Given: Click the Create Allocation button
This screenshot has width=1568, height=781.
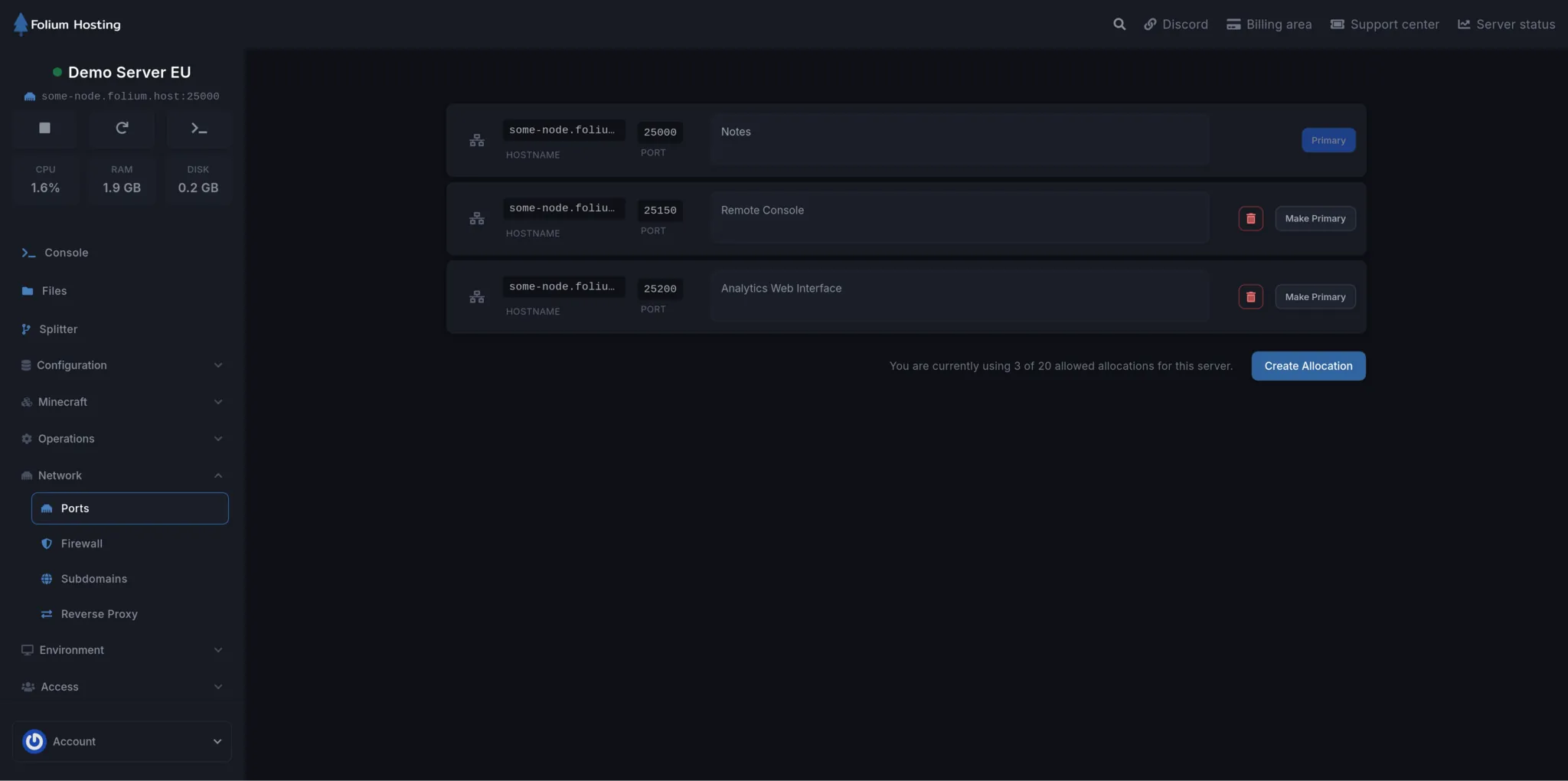Looking at the screenshot, I should point(1308,365).
